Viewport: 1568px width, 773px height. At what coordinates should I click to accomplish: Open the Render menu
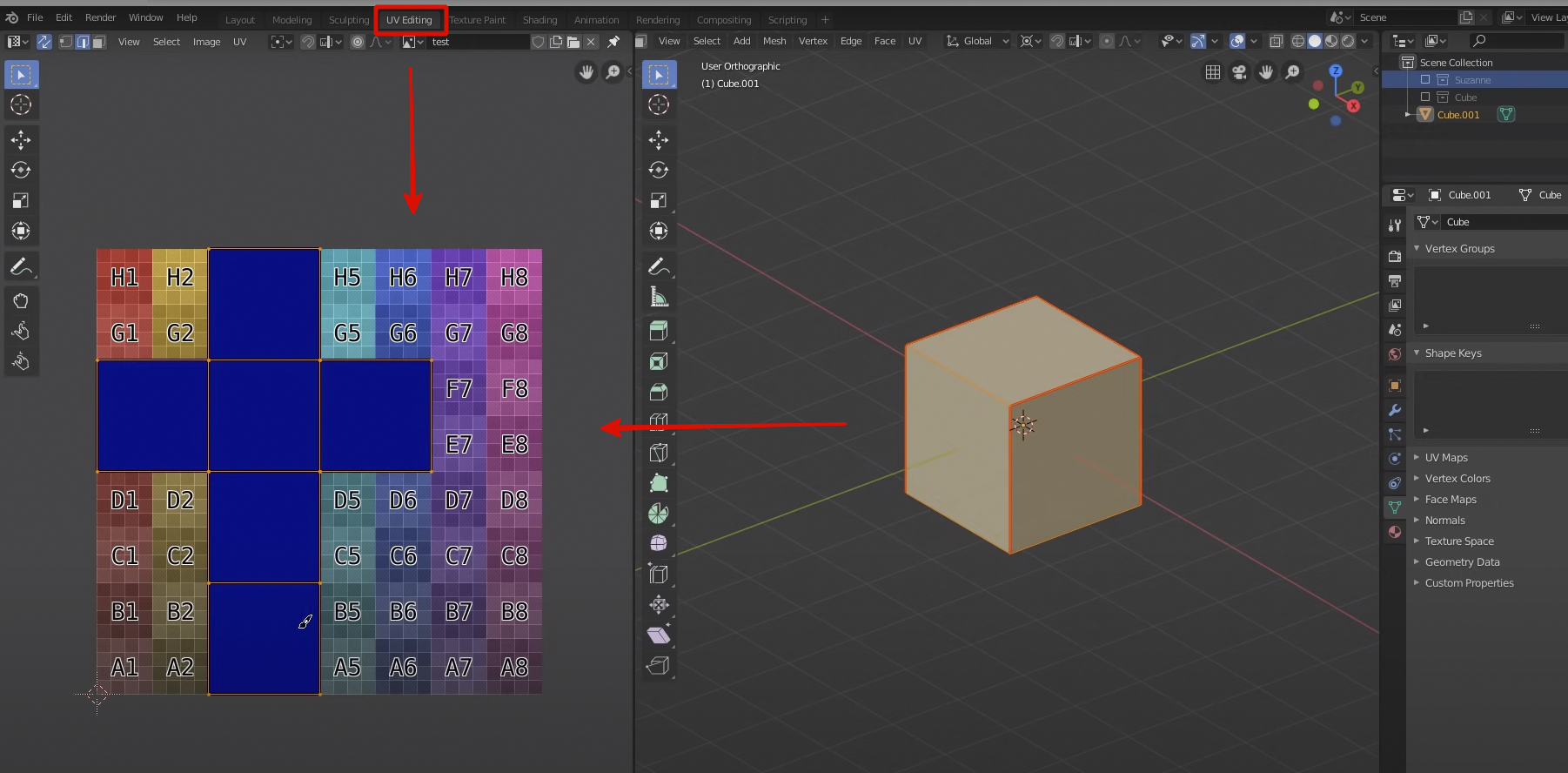coord(100,17)
